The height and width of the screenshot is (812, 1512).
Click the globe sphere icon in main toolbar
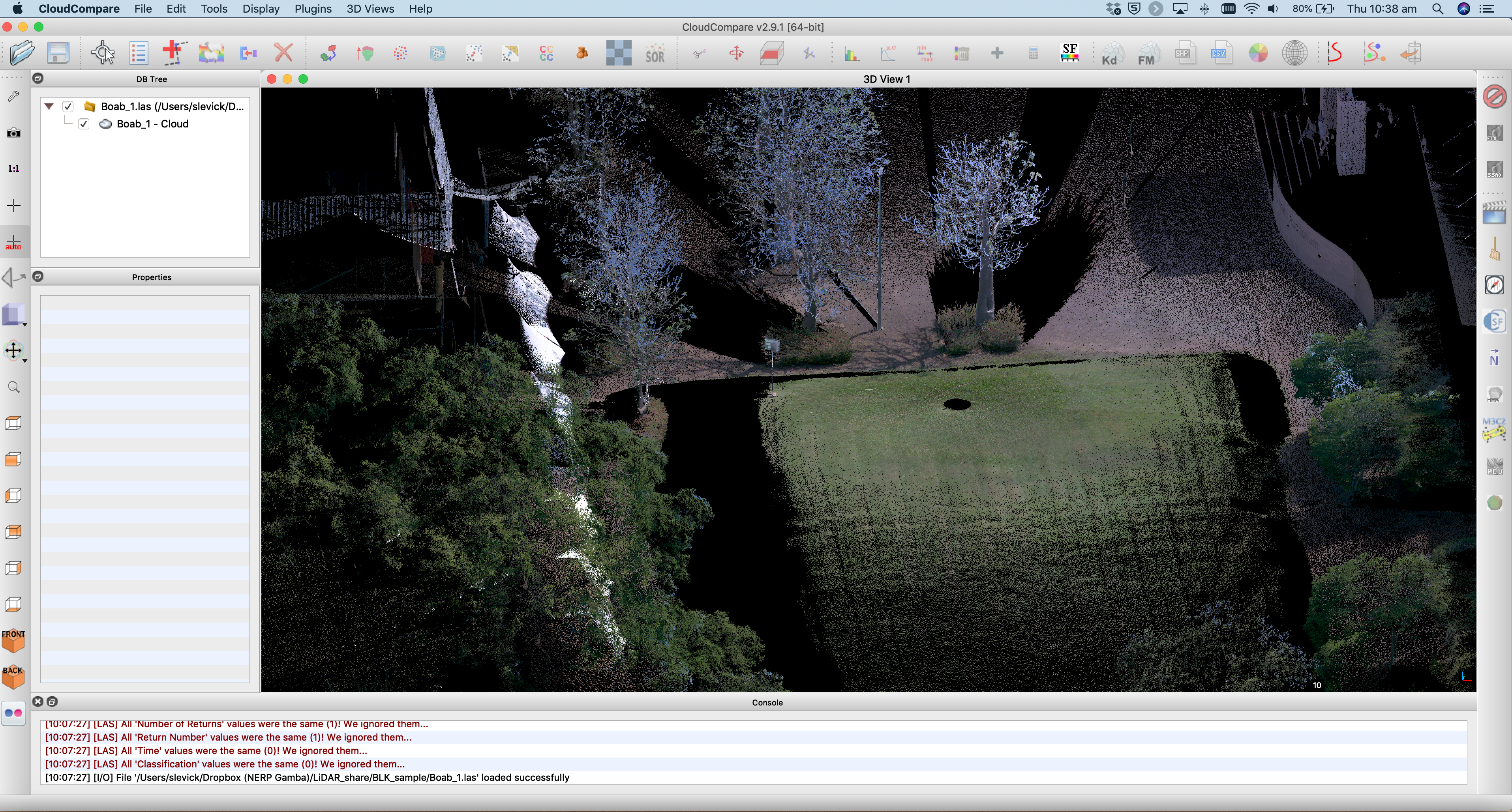(1294, 53)
